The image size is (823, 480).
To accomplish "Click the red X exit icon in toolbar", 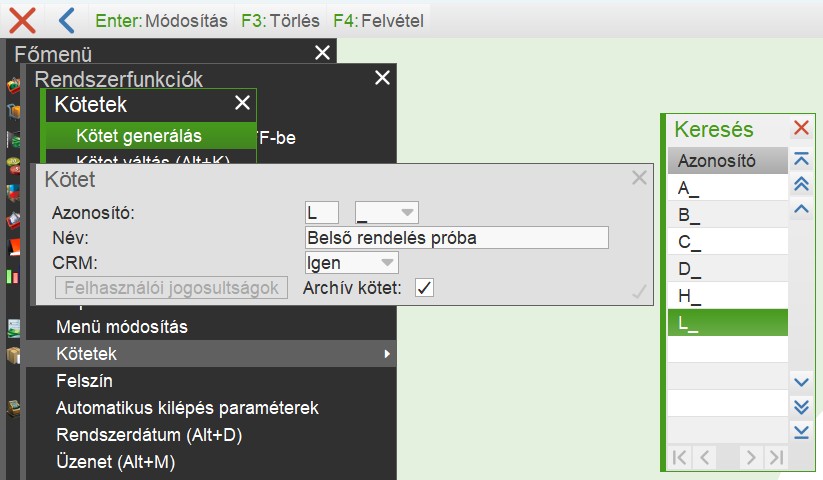I will click(x=22, y=19).
